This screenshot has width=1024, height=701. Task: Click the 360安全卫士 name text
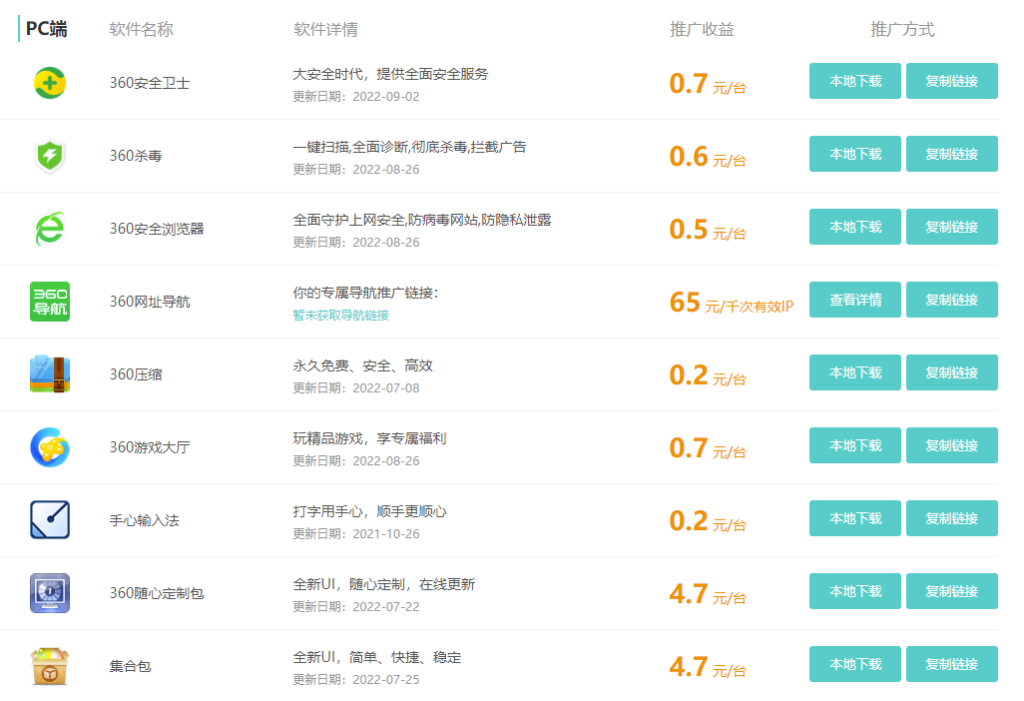click(150, 83)
